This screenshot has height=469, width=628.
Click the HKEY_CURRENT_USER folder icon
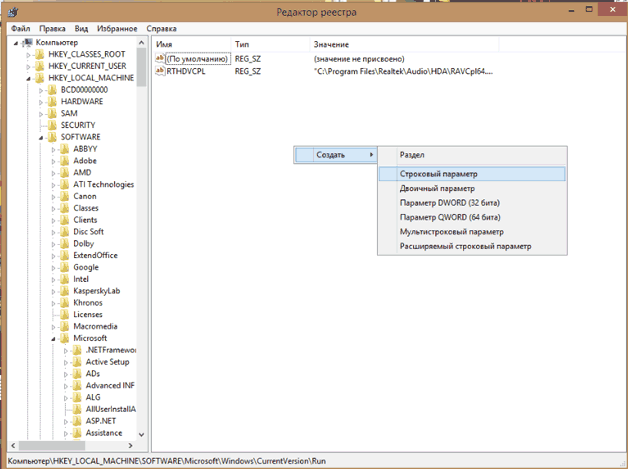39,66
